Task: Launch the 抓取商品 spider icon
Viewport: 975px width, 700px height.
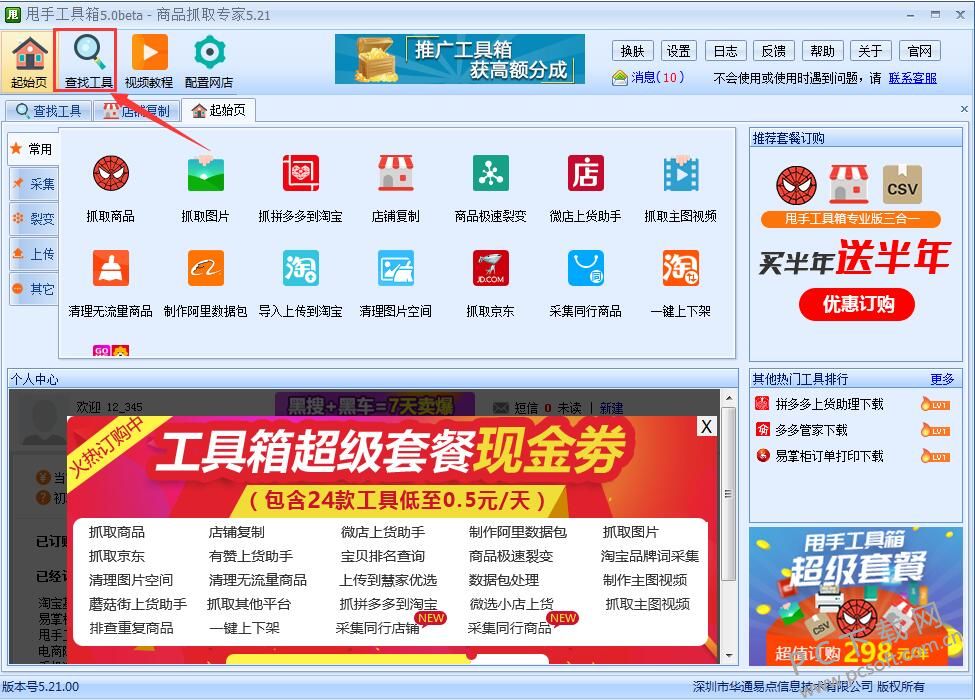Action: click(111, 173)
